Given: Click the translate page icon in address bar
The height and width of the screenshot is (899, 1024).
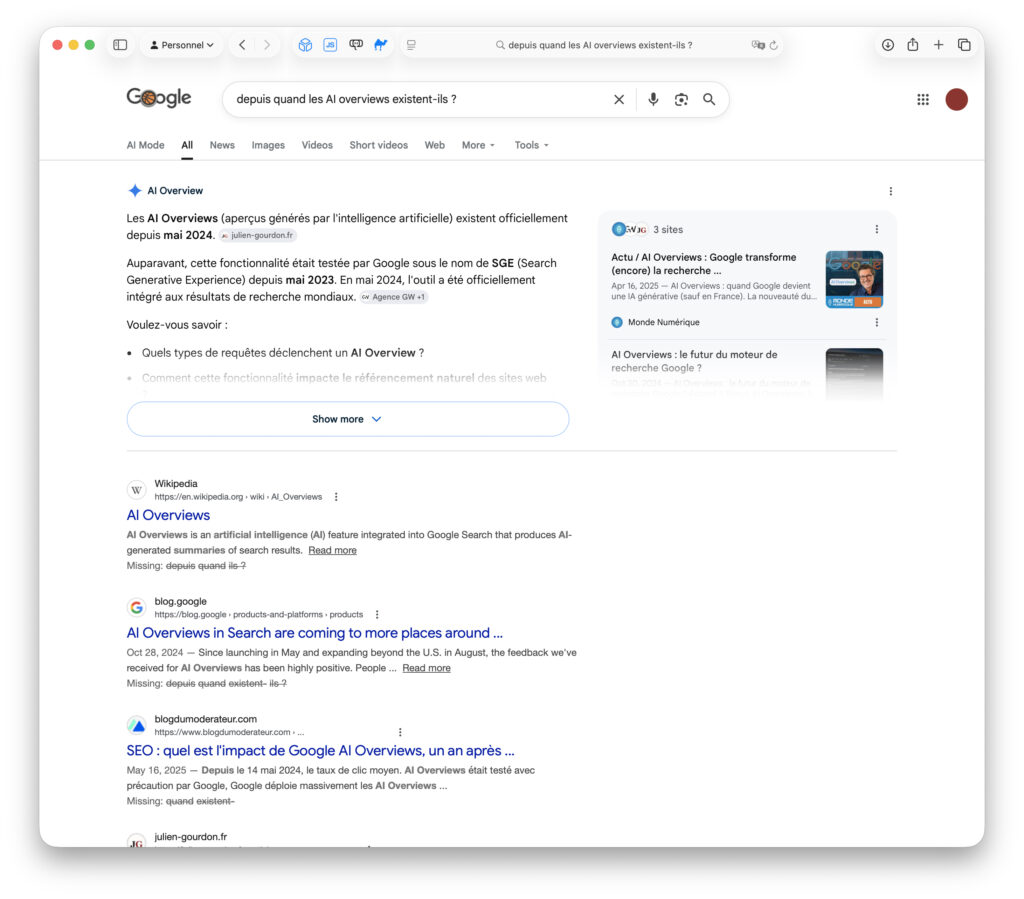Looking at the screenshot, I should click(758, 45).
